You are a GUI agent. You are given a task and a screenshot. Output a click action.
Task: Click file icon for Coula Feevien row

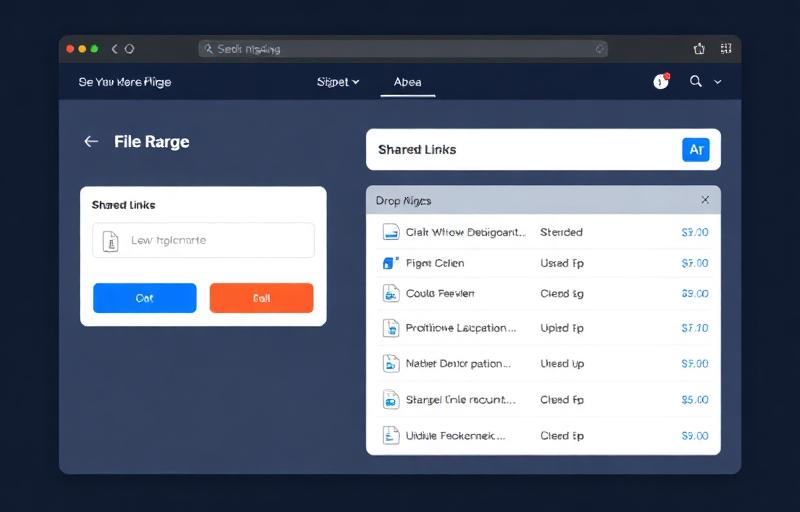[x=391, y=293]
